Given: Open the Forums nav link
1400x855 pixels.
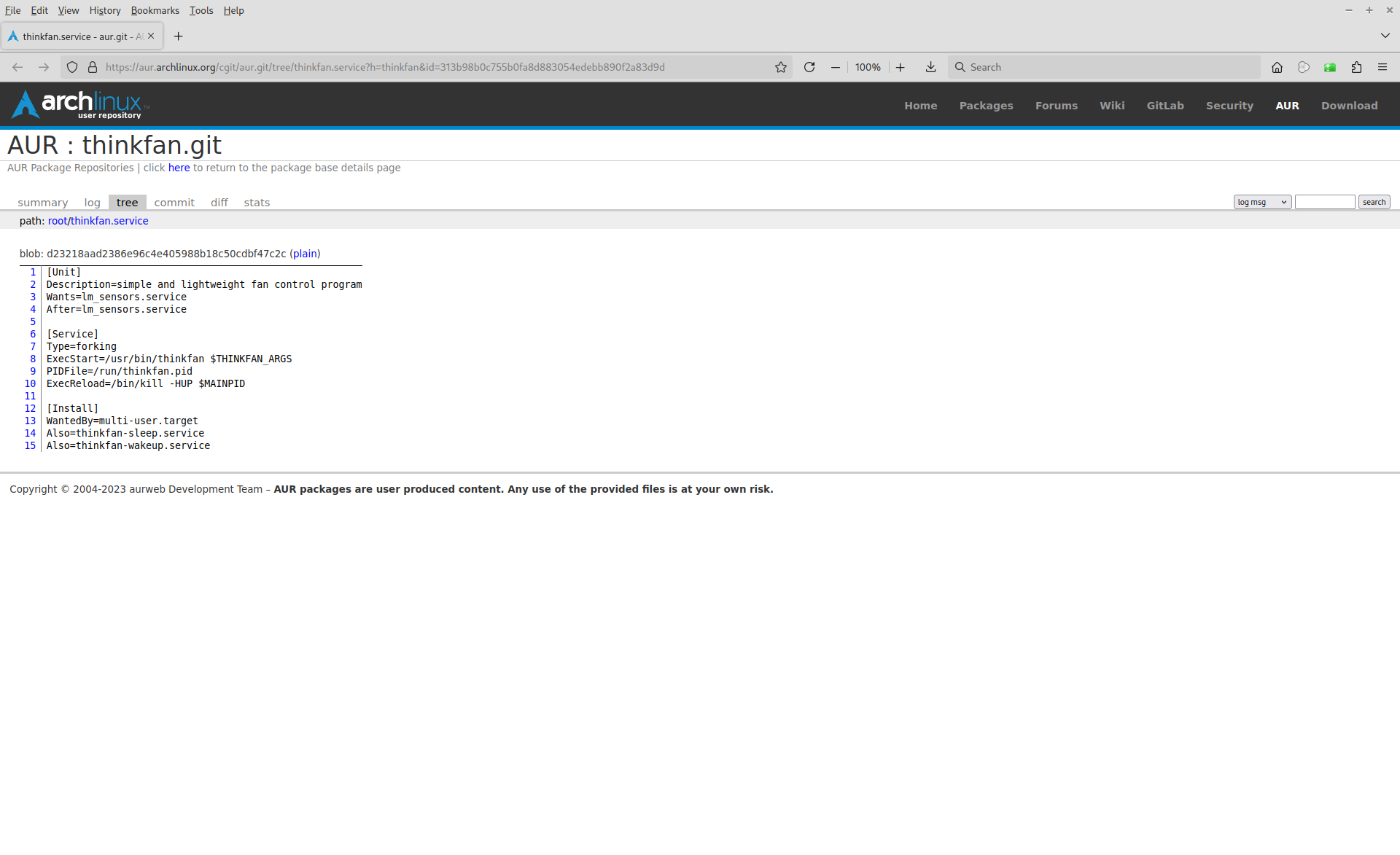Looking at the screenshot, I should tap(1056, 106).
